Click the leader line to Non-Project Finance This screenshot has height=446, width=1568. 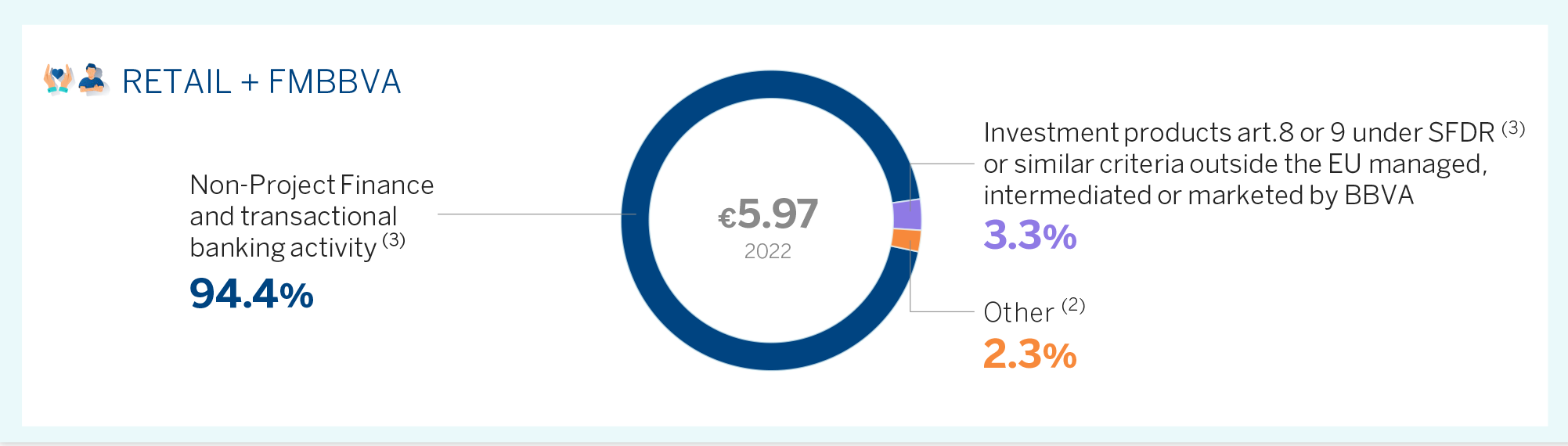pyautogui.click(x=537, y=214)
